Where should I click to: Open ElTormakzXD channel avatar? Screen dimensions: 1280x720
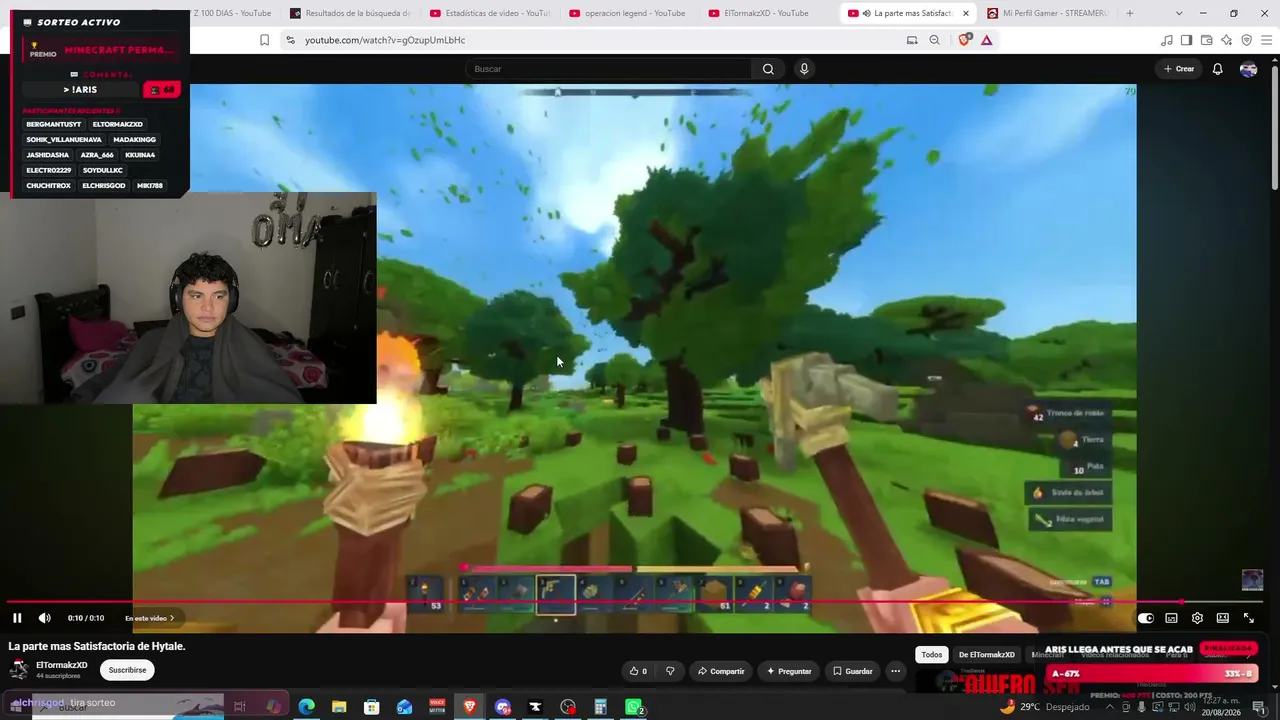tap(18, 670)
